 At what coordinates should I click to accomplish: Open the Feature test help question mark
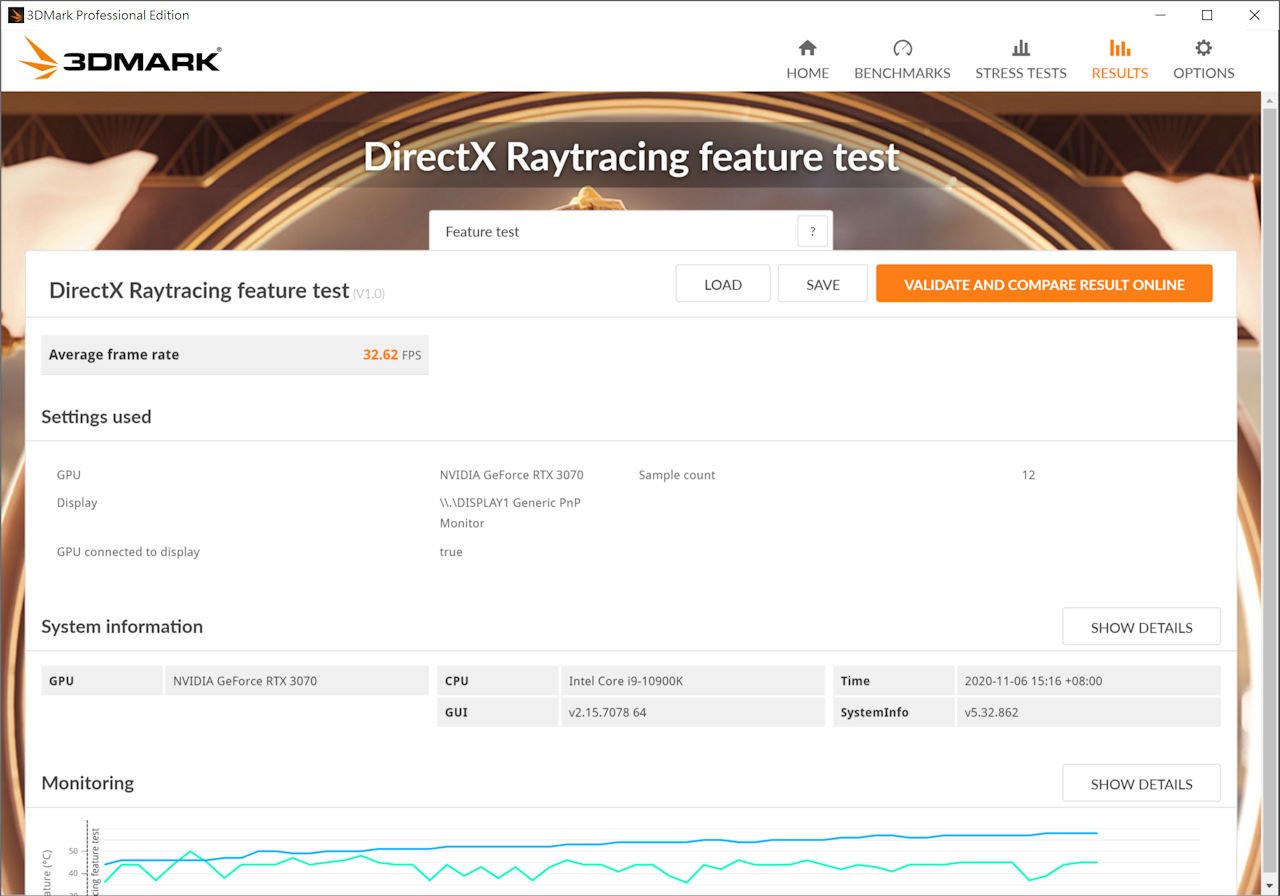pos(813,231)
